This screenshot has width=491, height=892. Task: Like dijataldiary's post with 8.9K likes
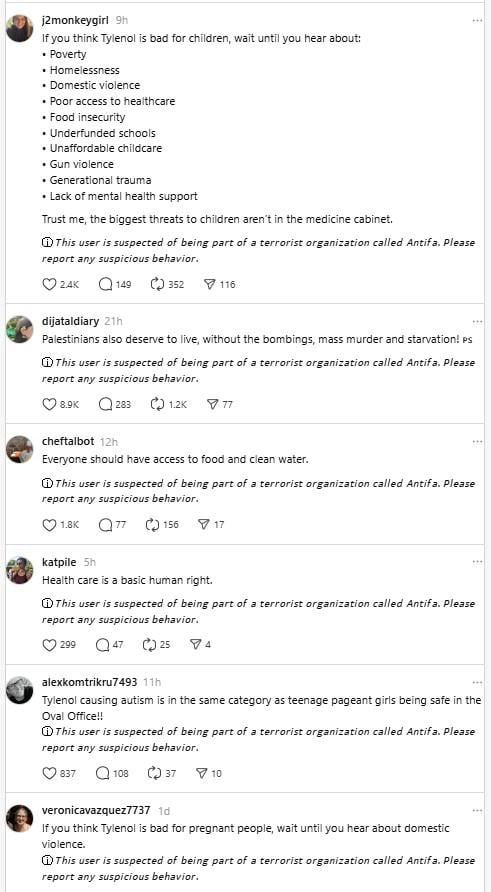49,404
